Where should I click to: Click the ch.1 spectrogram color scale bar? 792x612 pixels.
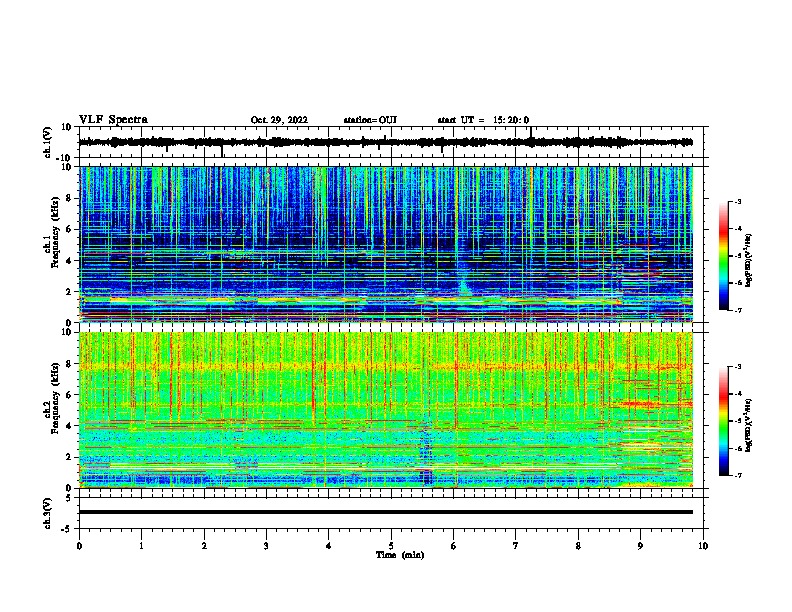click(x=724, y=255)
